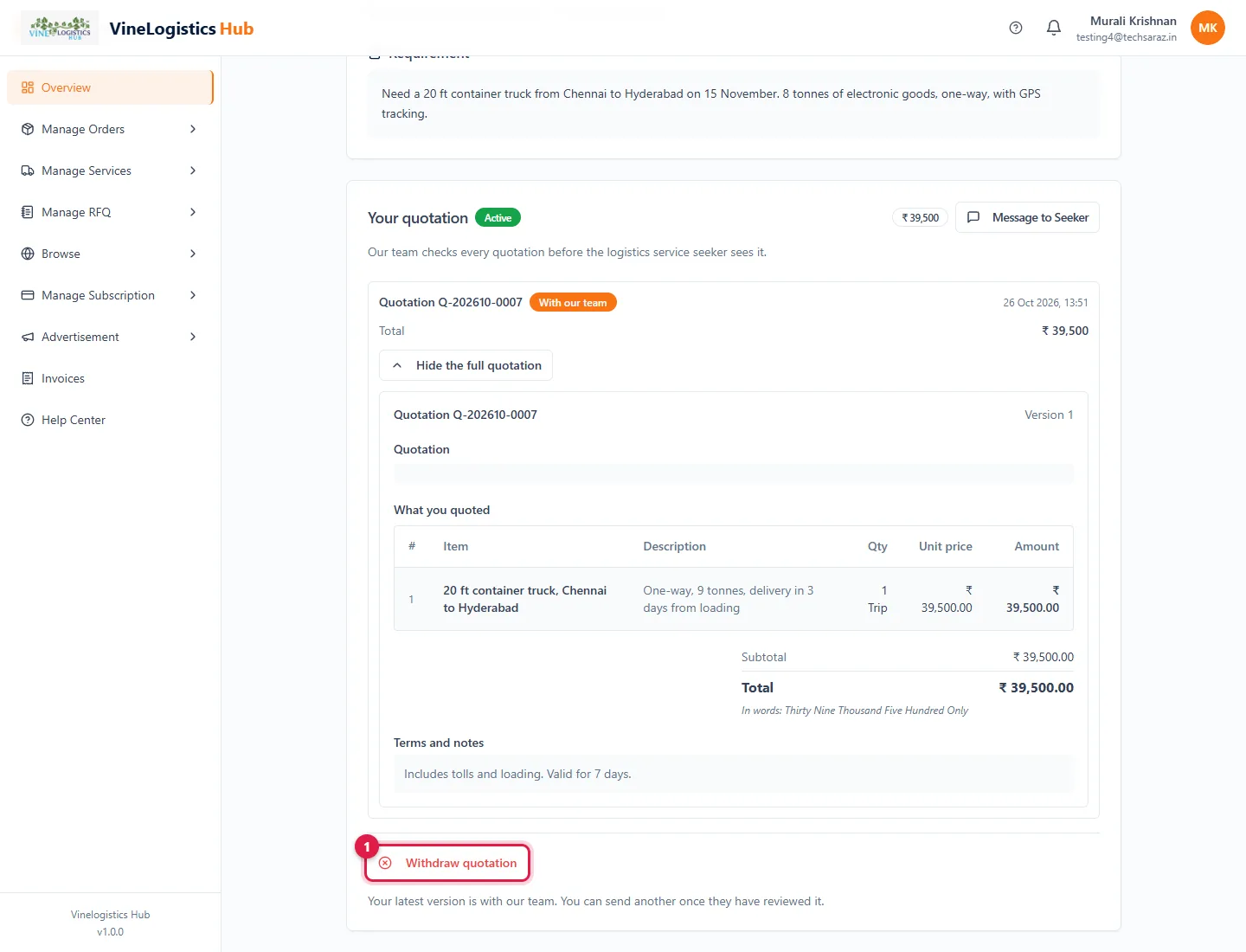Screen dimensions: 1246x952
Task: Click the Manage Subscription card icon
Action: 28,295
